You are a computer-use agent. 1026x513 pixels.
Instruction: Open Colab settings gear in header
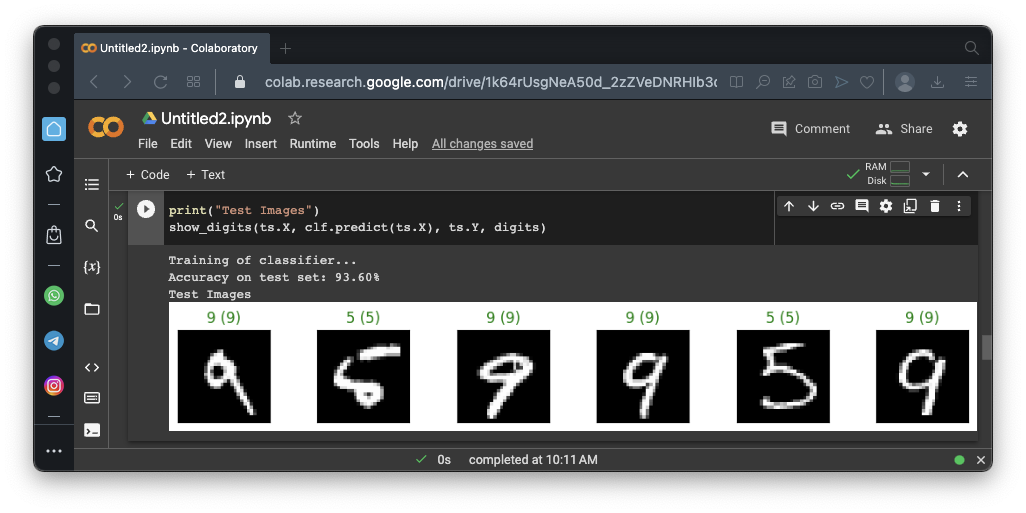[959, 129]
